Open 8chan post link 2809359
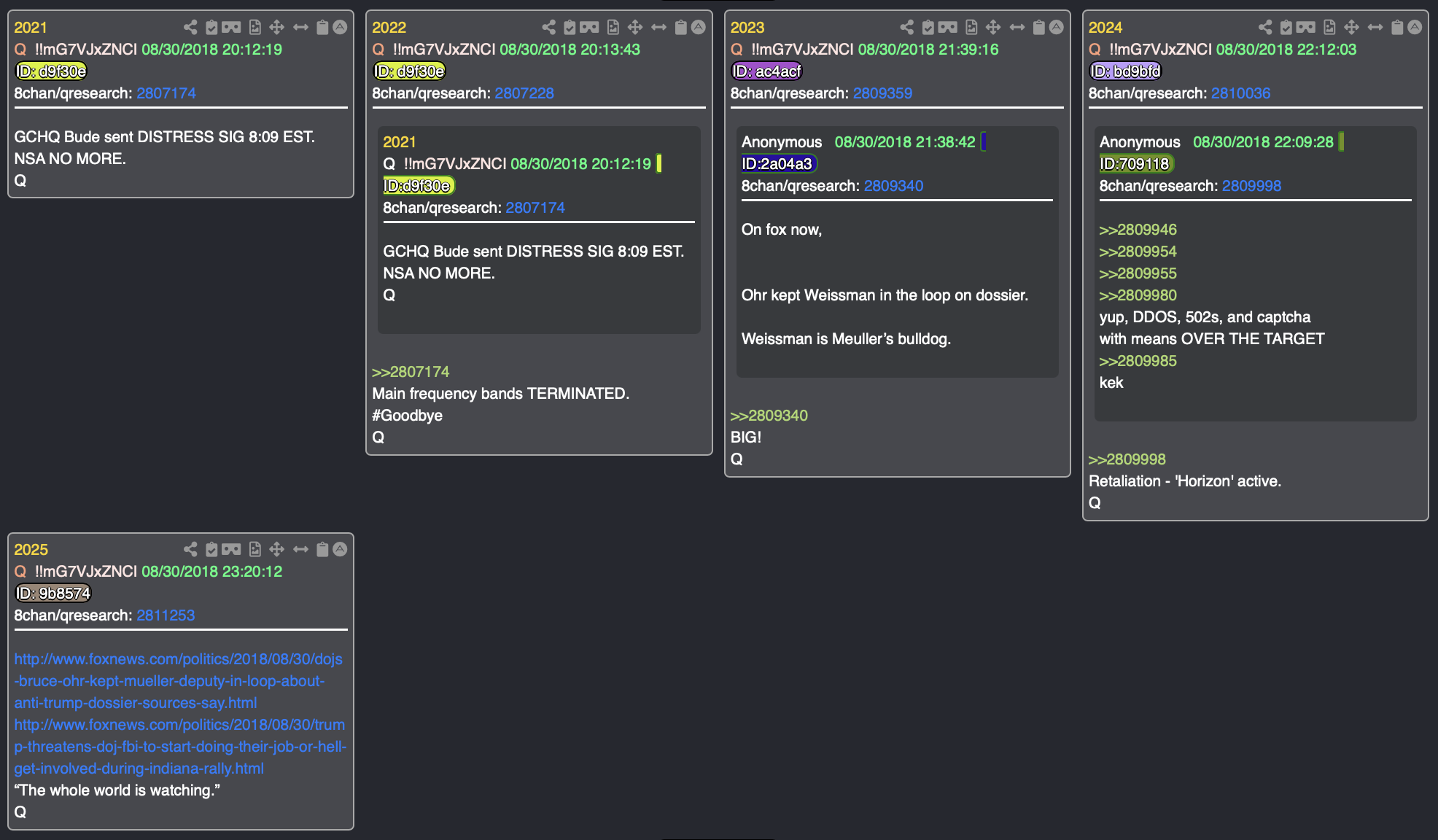The height and width of the screenshot is (840, 1438). (882, 93)
